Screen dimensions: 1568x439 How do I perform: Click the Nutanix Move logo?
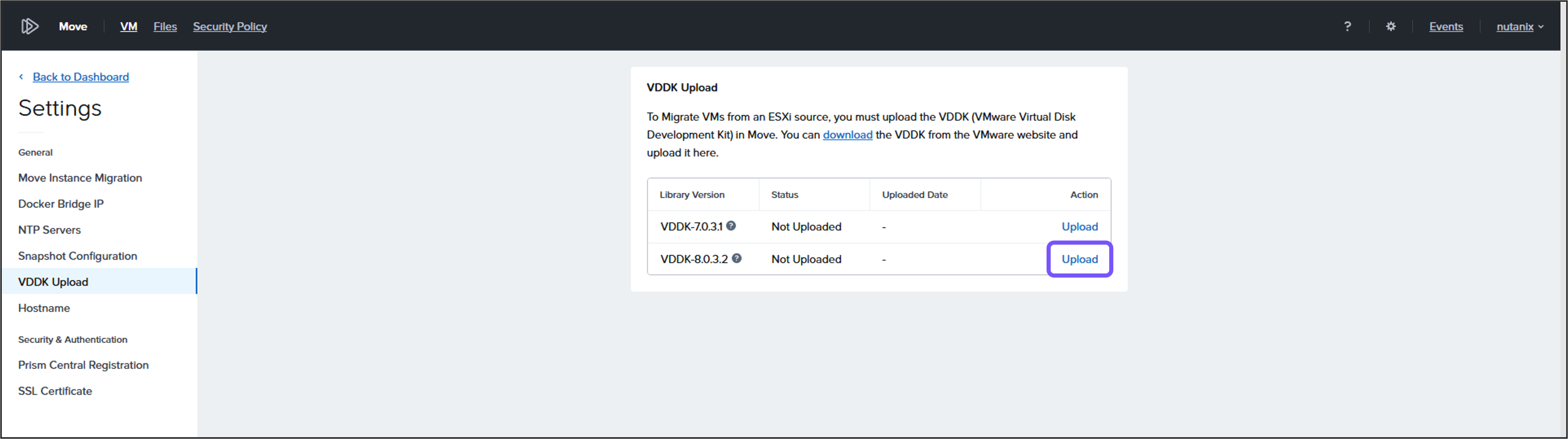(x=28, y=26)
